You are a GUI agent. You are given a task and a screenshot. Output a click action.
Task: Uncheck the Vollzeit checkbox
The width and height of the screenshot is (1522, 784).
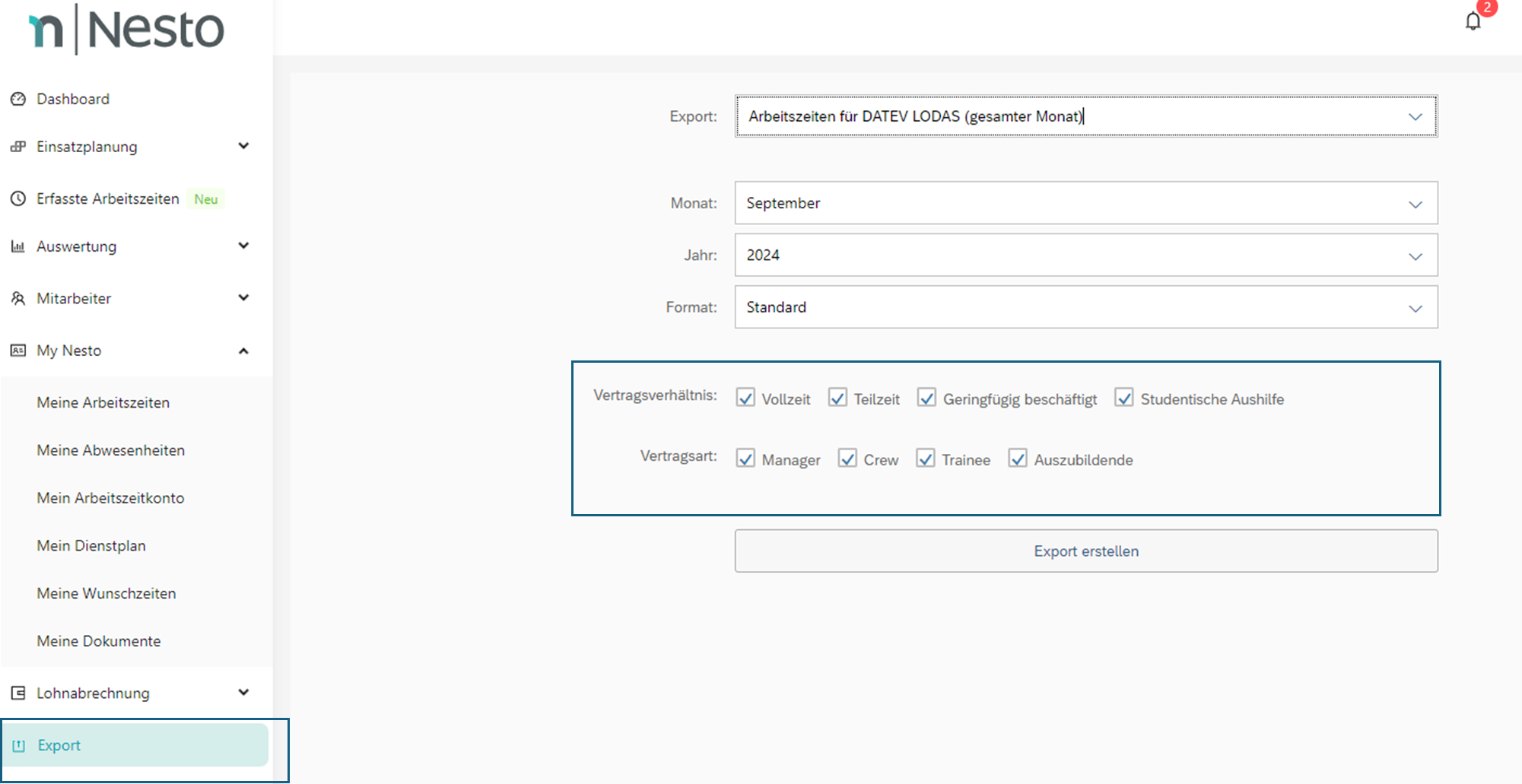click(x=745, y=398)
